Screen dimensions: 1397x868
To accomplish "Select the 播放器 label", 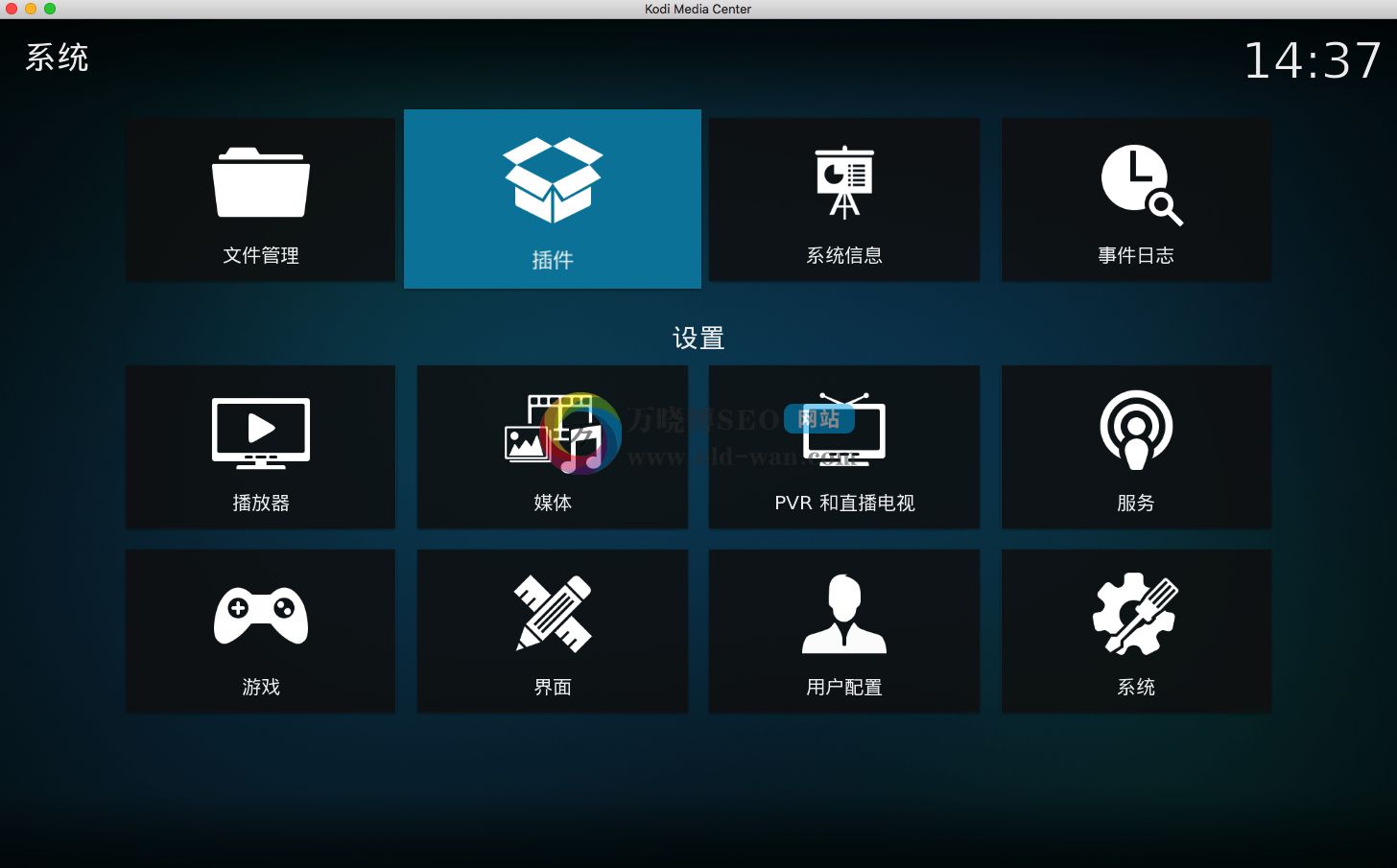I will point(260,503).
